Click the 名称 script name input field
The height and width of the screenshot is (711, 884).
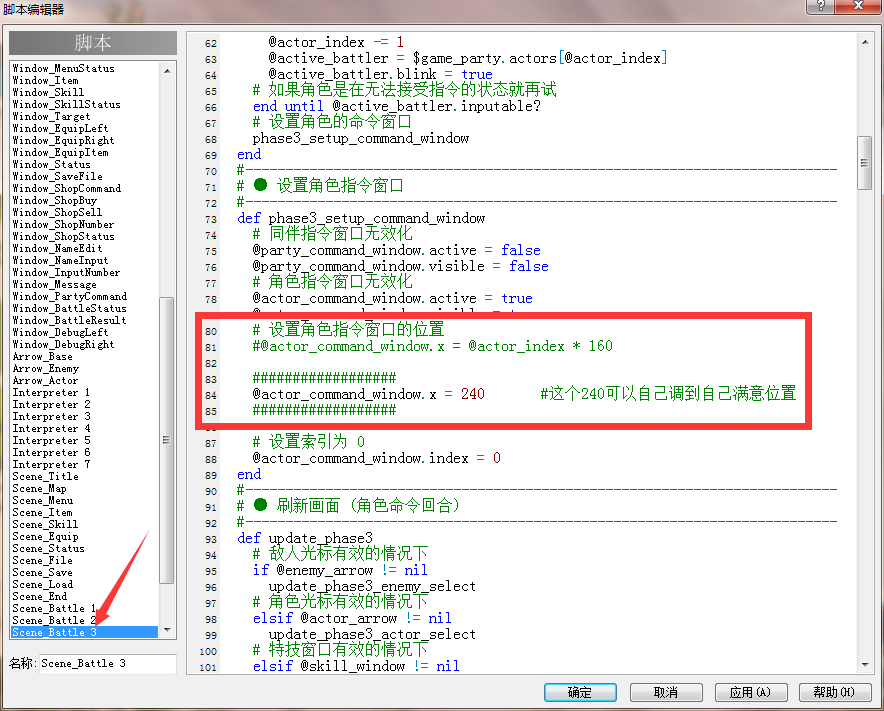107,664
